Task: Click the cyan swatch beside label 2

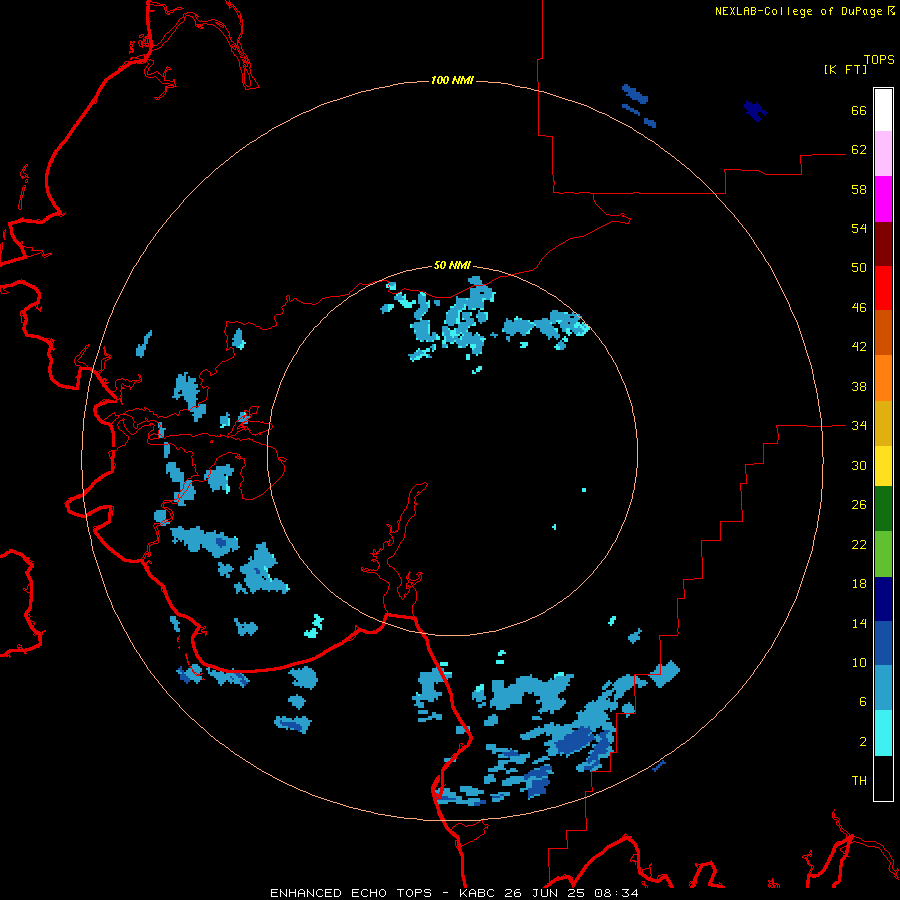Action: click(883, 733)
